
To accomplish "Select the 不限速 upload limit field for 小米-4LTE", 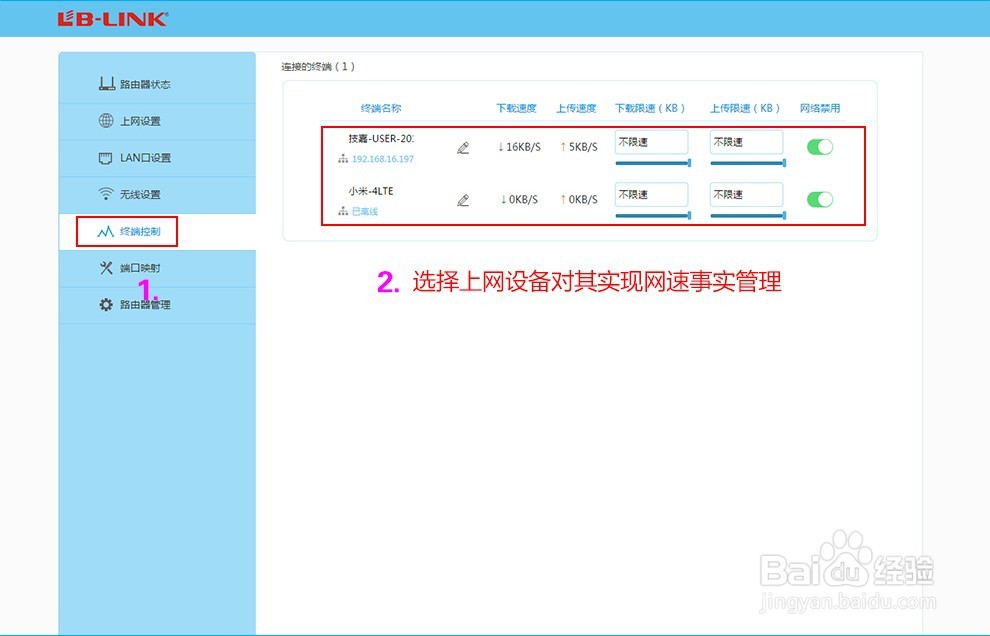I will tap(745, 194).
